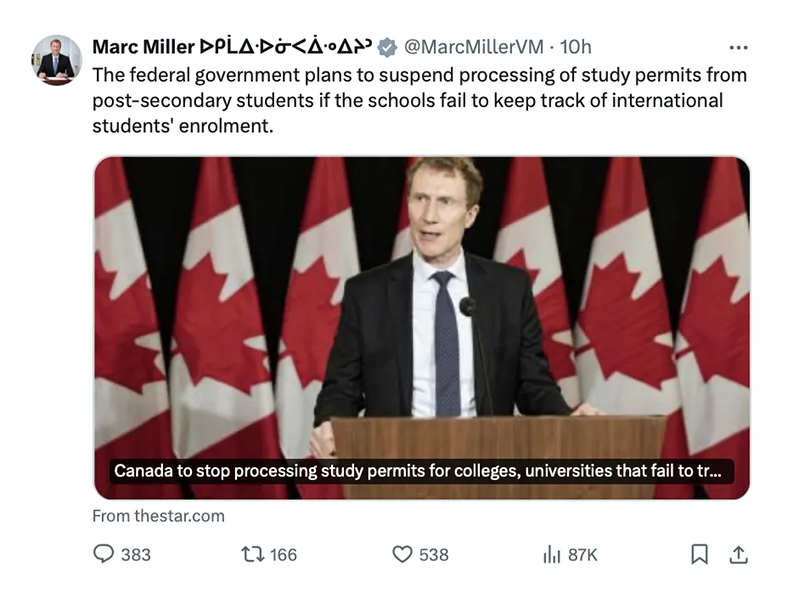Click the 87K views count
Image resolution: width=794 pixels, height=605 pixels.
pyautogui.click(x=582, y=554)
